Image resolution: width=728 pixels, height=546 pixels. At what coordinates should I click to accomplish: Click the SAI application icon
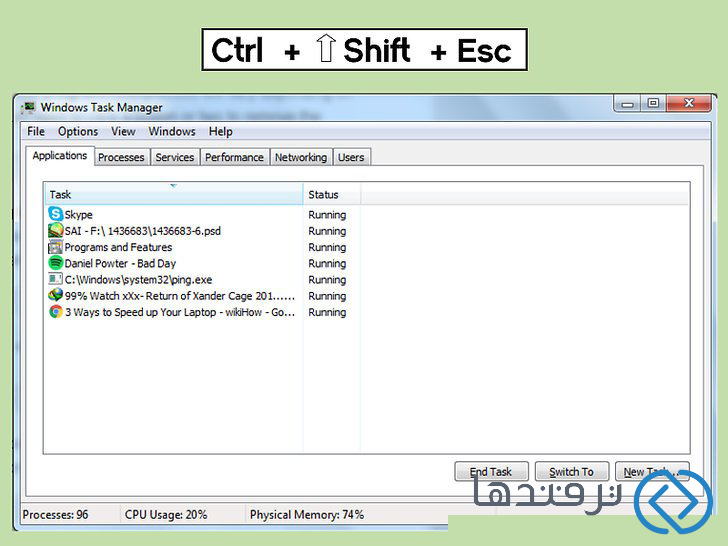coord(56,230)
